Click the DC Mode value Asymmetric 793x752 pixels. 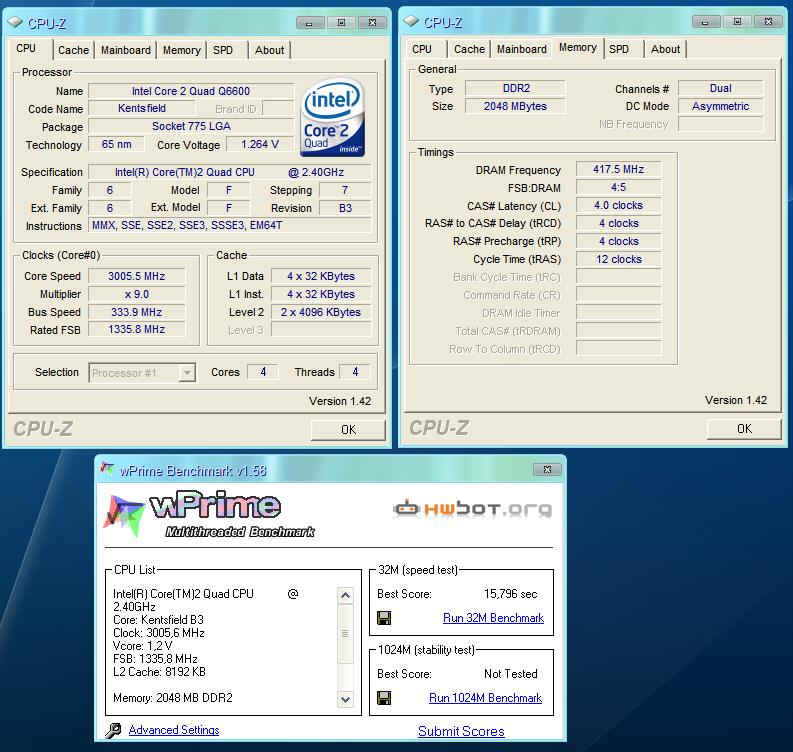click(721, 106)
